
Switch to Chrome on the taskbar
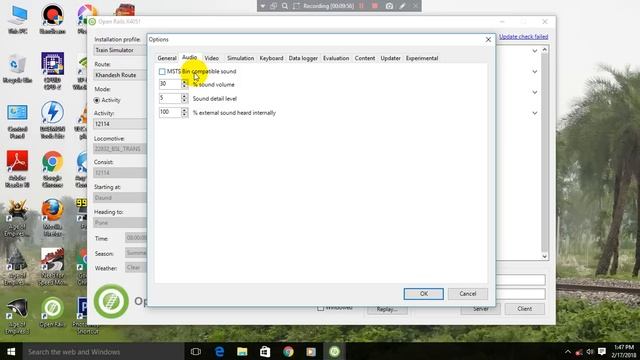[x=288, y=351]
